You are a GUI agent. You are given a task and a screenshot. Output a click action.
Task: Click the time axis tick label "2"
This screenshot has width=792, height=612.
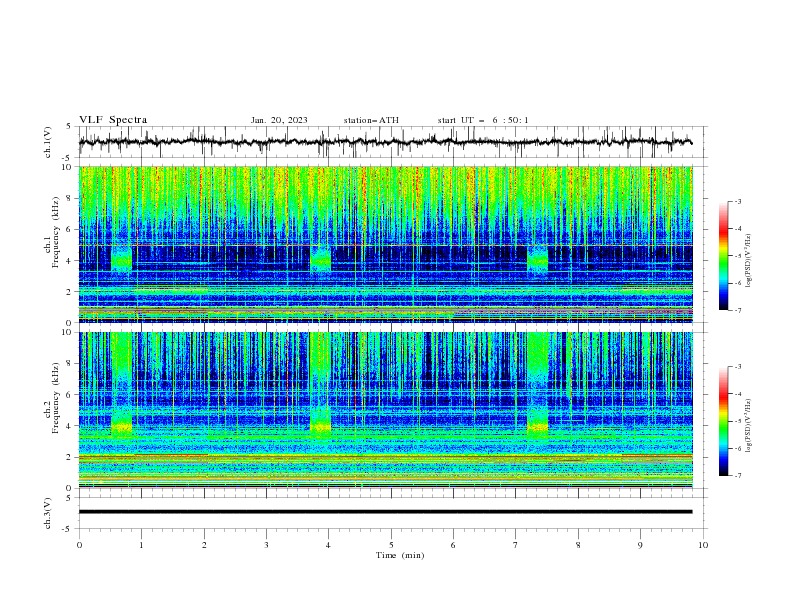pyautogui.click(x=204, y=545)
